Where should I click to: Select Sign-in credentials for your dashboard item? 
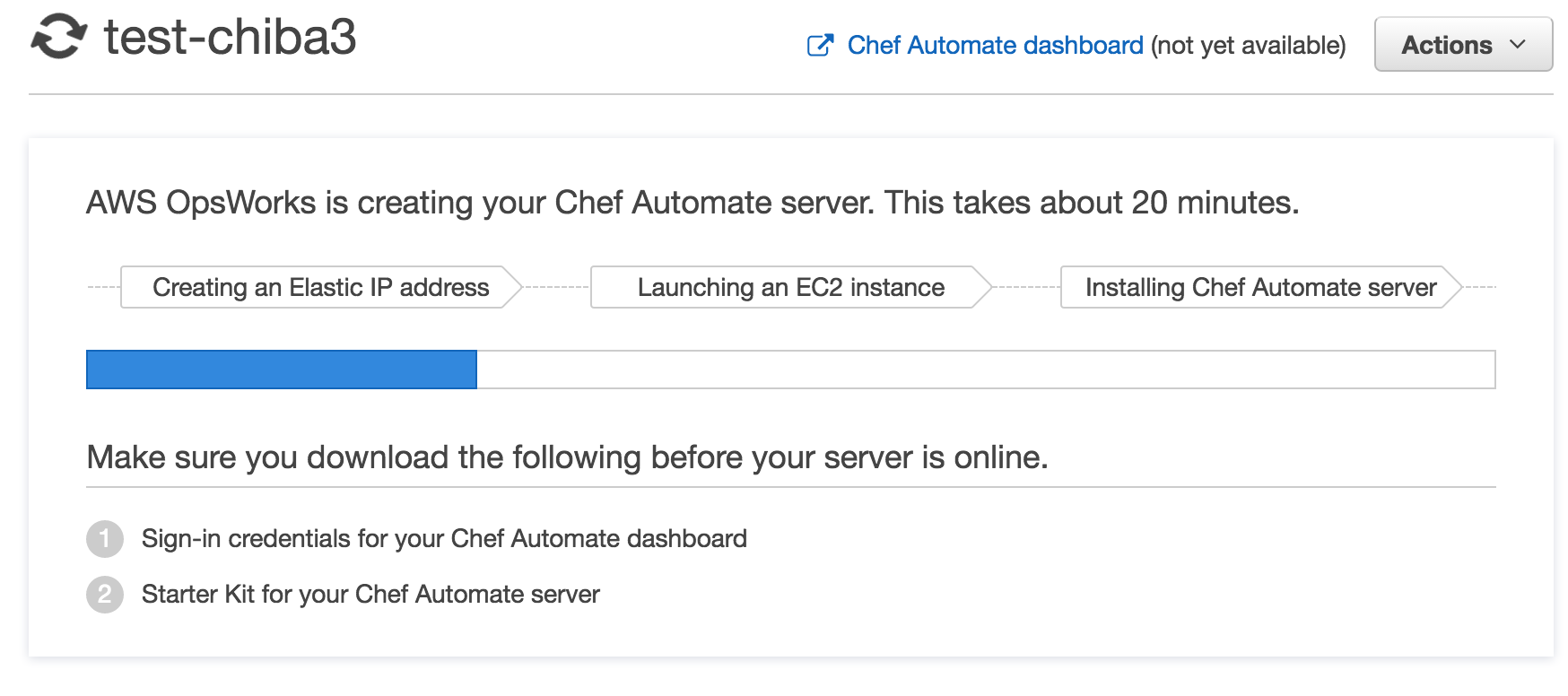click(x=445, y=539)
